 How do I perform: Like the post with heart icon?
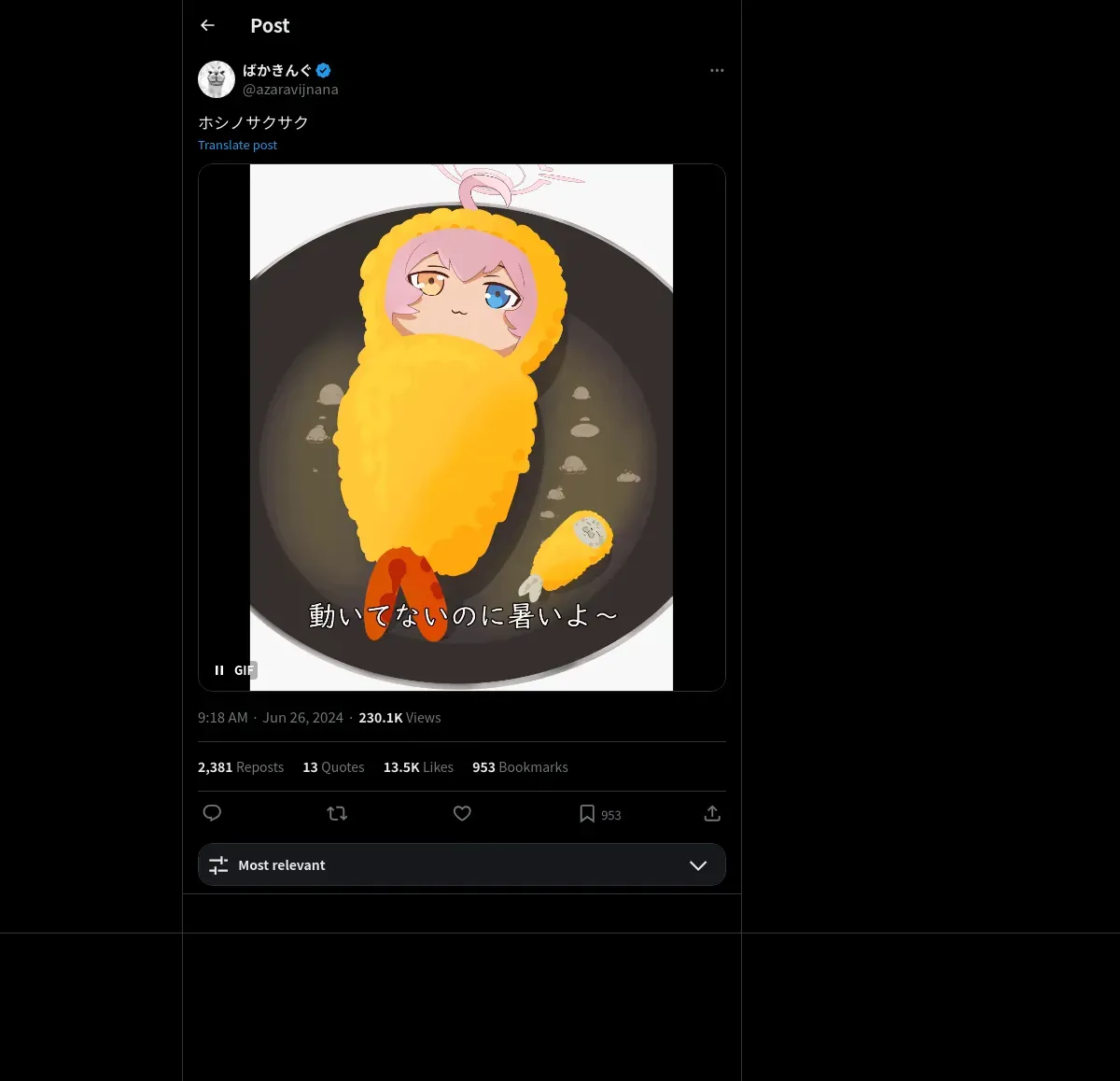[462, 813]
